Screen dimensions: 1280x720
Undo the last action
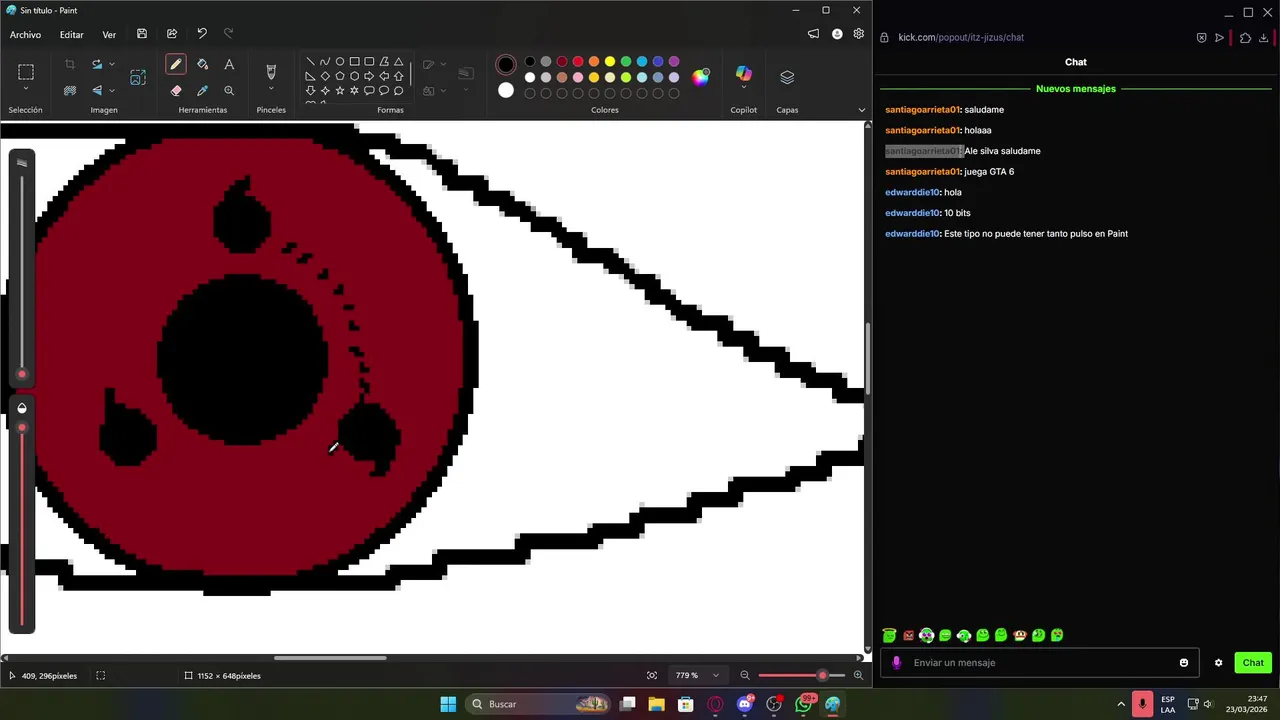tap(202, 34)
